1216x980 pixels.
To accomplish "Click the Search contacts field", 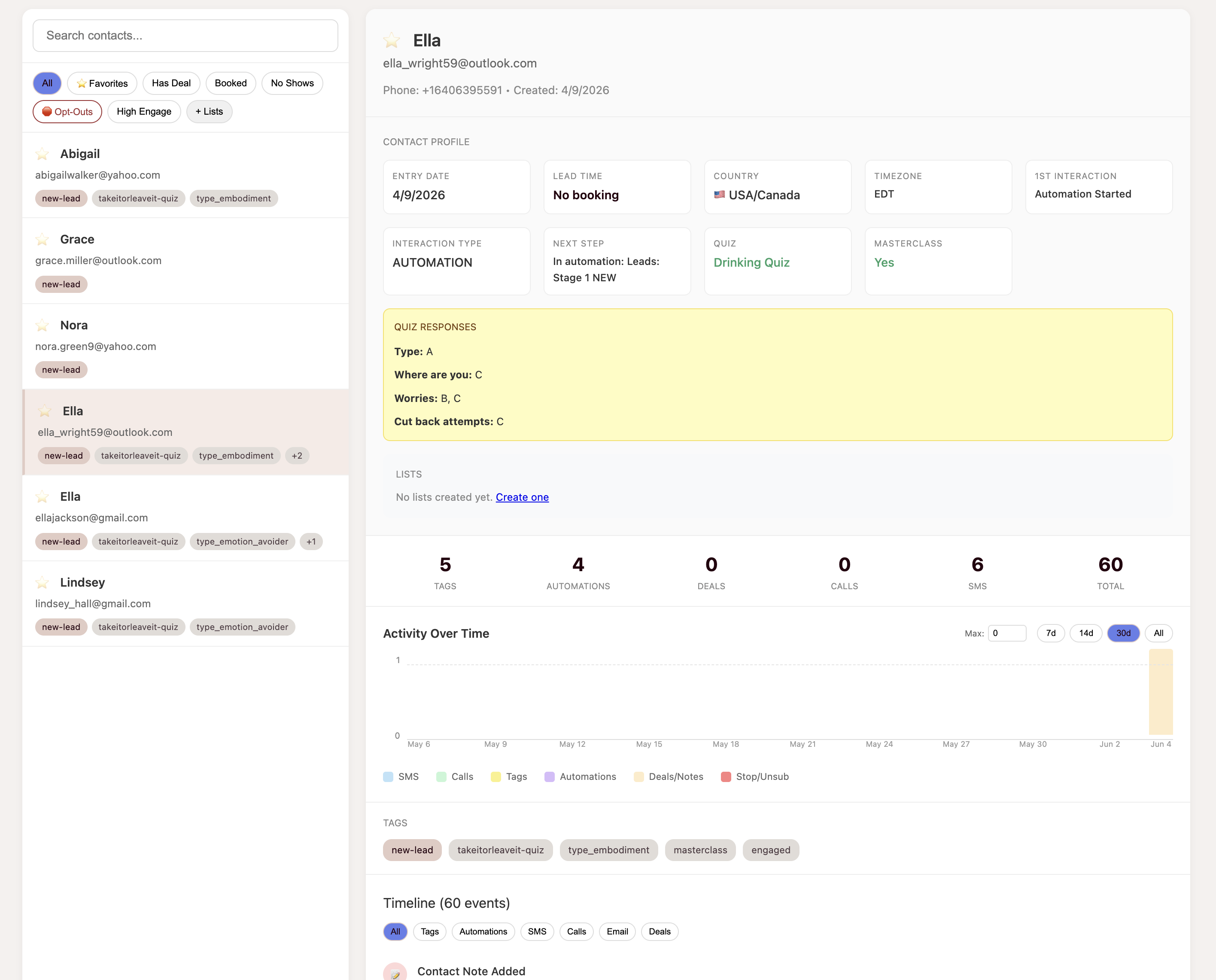I will 185,35.
